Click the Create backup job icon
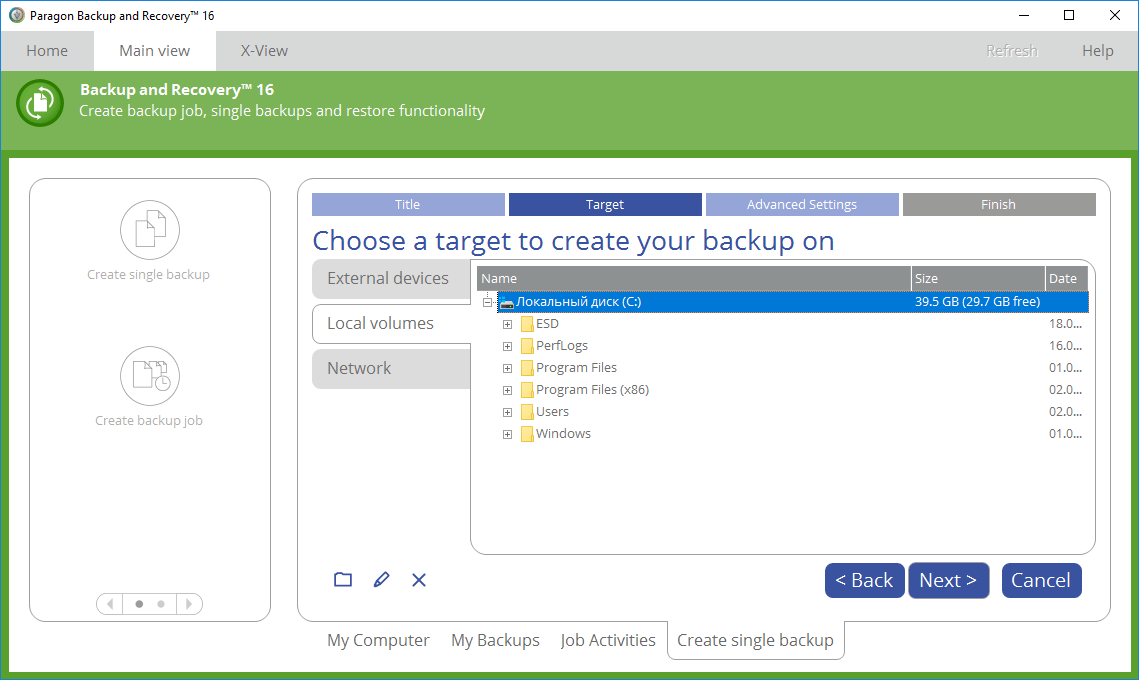This screenshot has width=1139, height=680. tap(150, 376)
